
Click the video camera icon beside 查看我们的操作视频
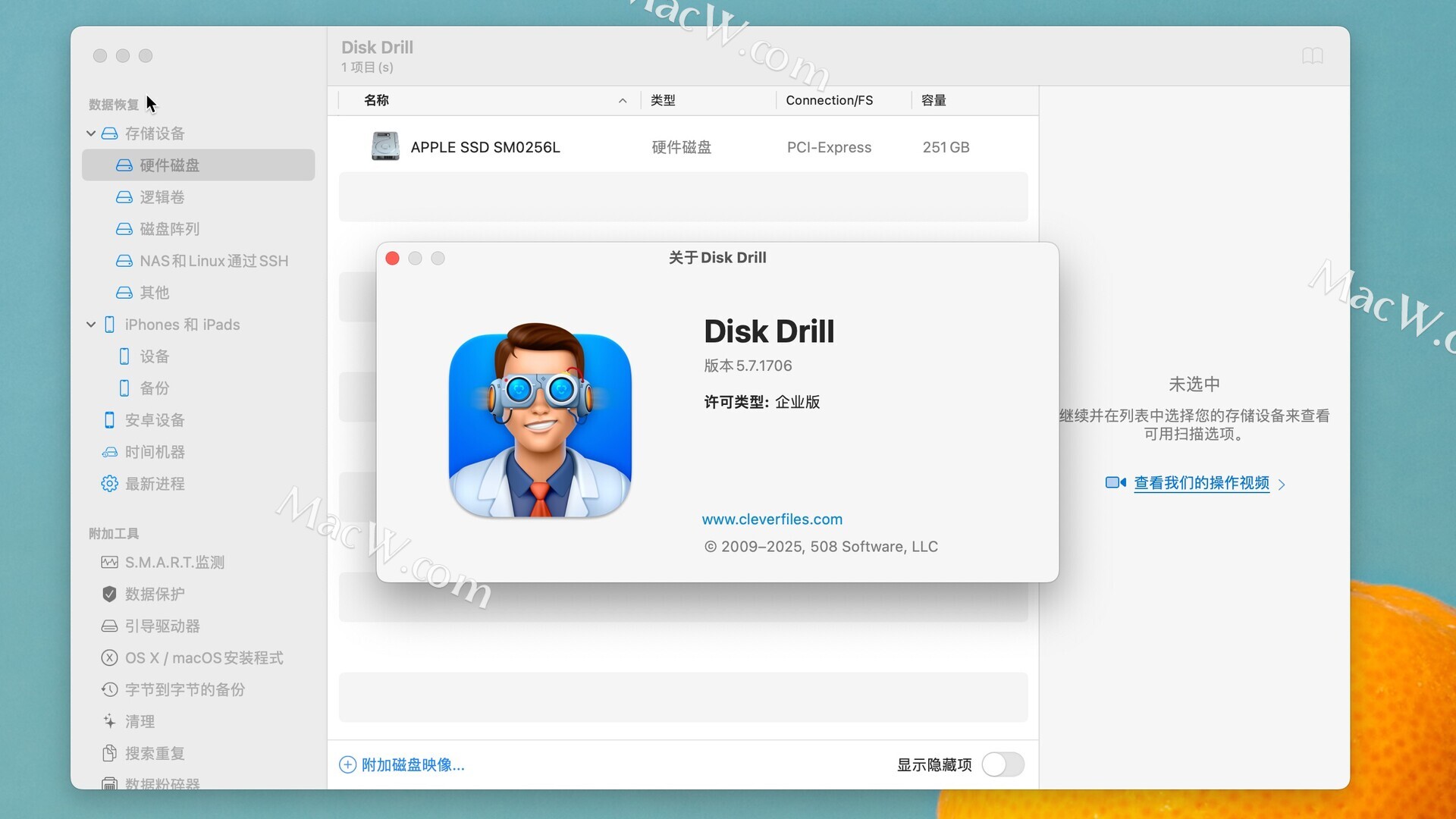click(x=1116, y=483)
